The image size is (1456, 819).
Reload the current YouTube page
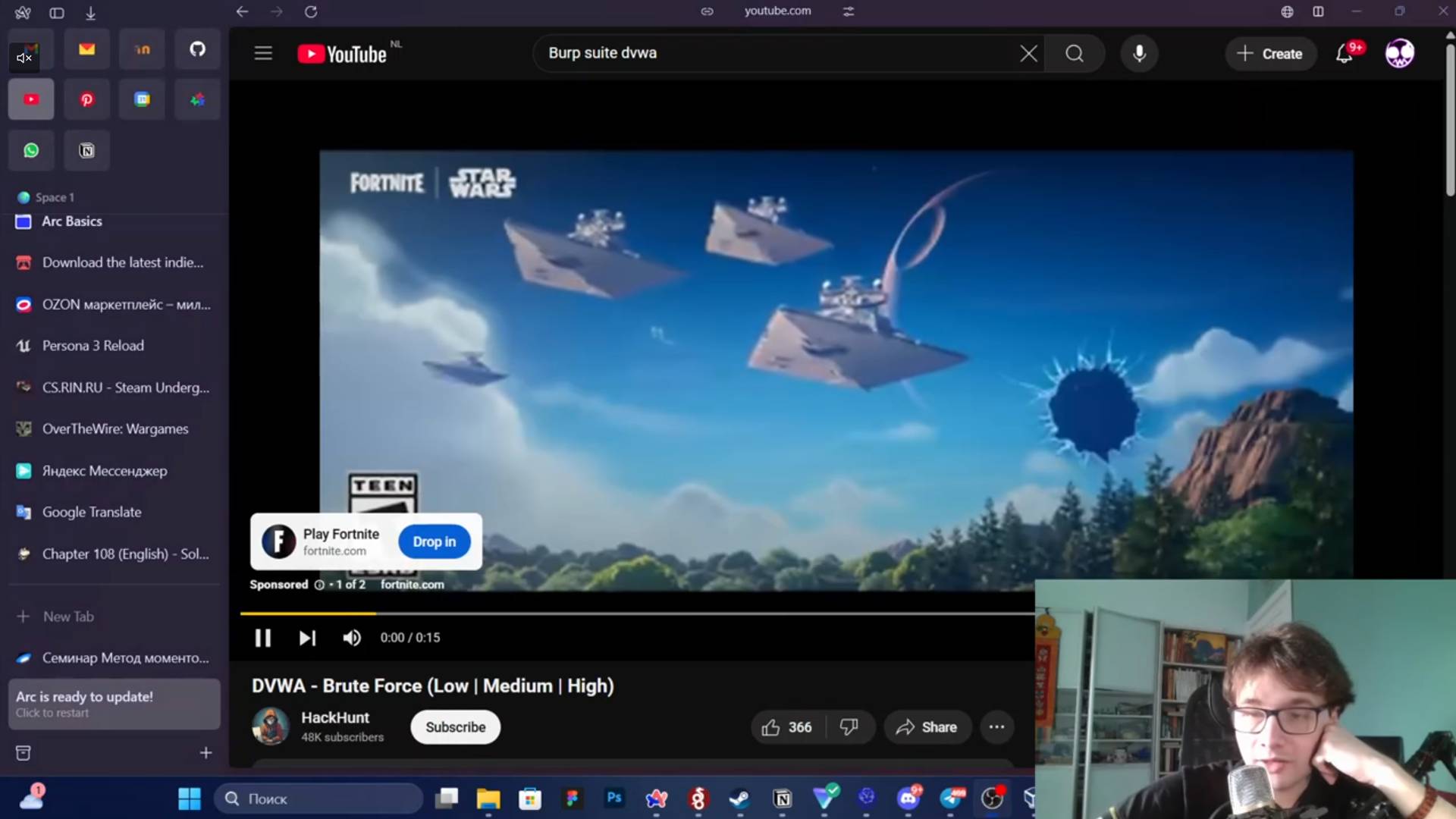[311, 11]
